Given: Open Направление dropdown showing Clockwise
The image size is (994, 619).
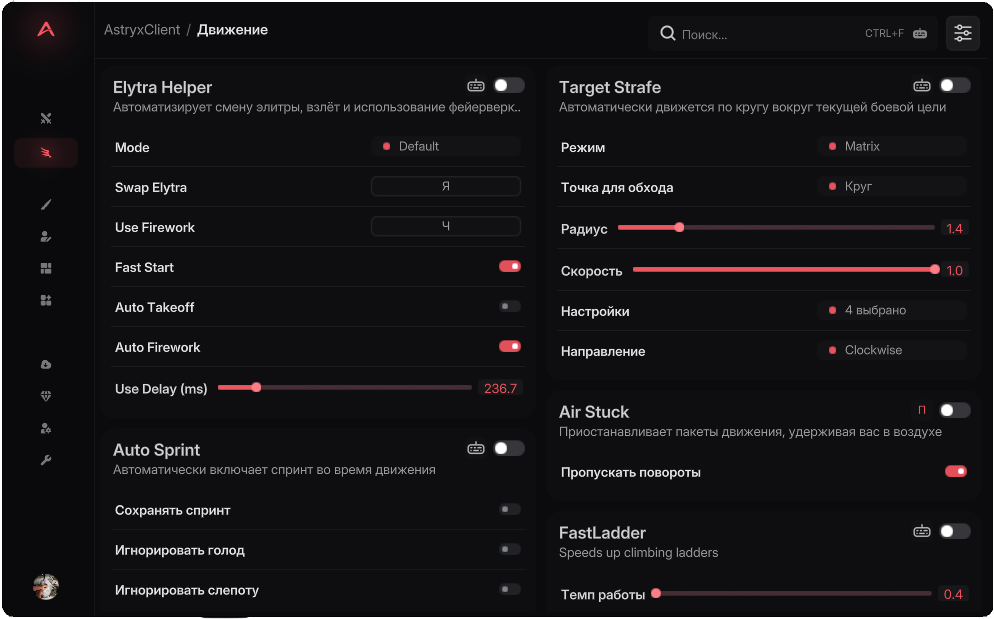Looking at the screenshot, I should click(892, 350).
